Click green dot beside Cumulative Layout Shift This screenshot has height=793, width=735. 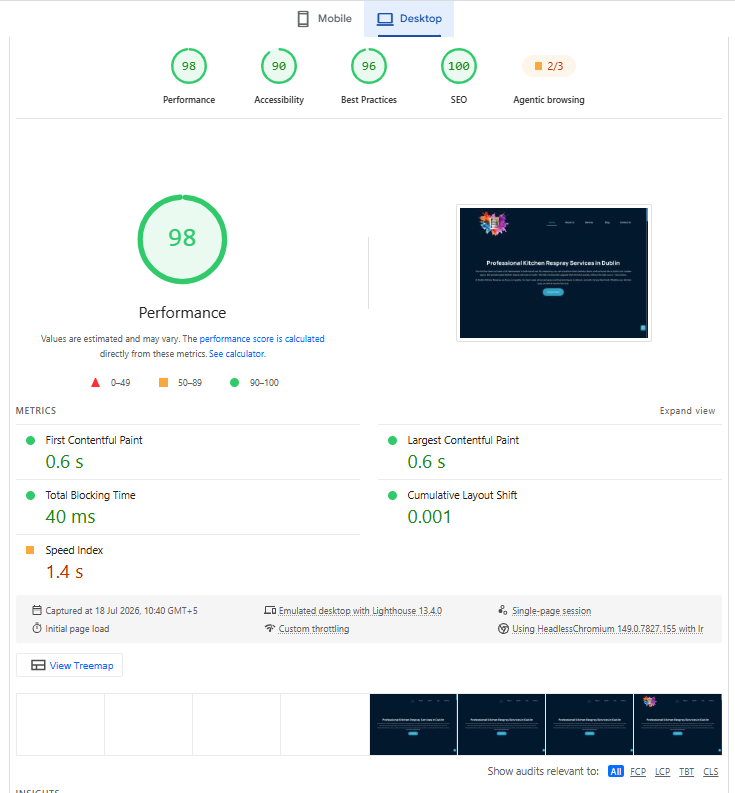tap(392, 496)
